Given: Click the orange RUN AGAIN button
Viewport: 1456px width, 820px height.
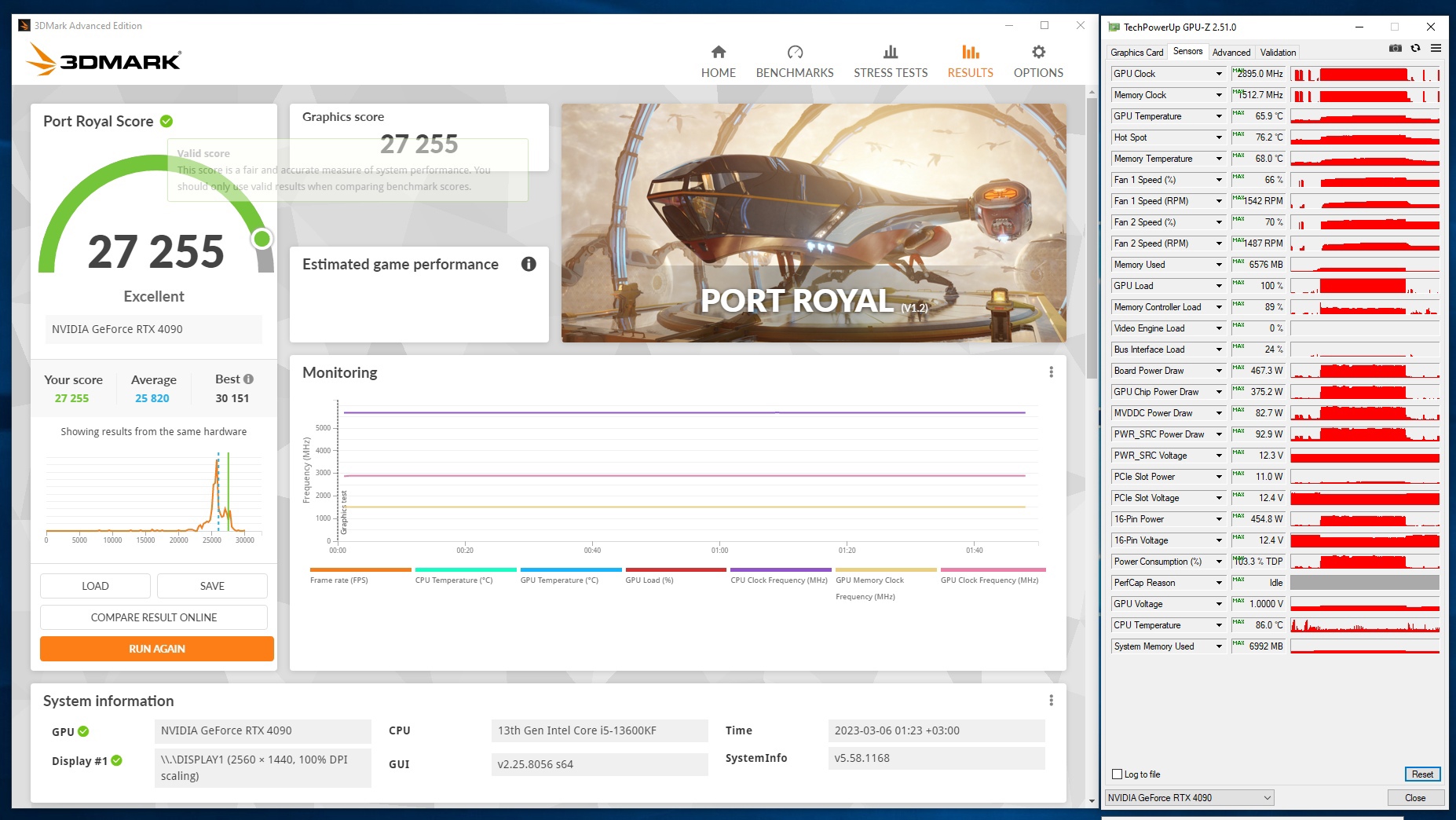Looking at the screenshot, I should coord(157,649).
